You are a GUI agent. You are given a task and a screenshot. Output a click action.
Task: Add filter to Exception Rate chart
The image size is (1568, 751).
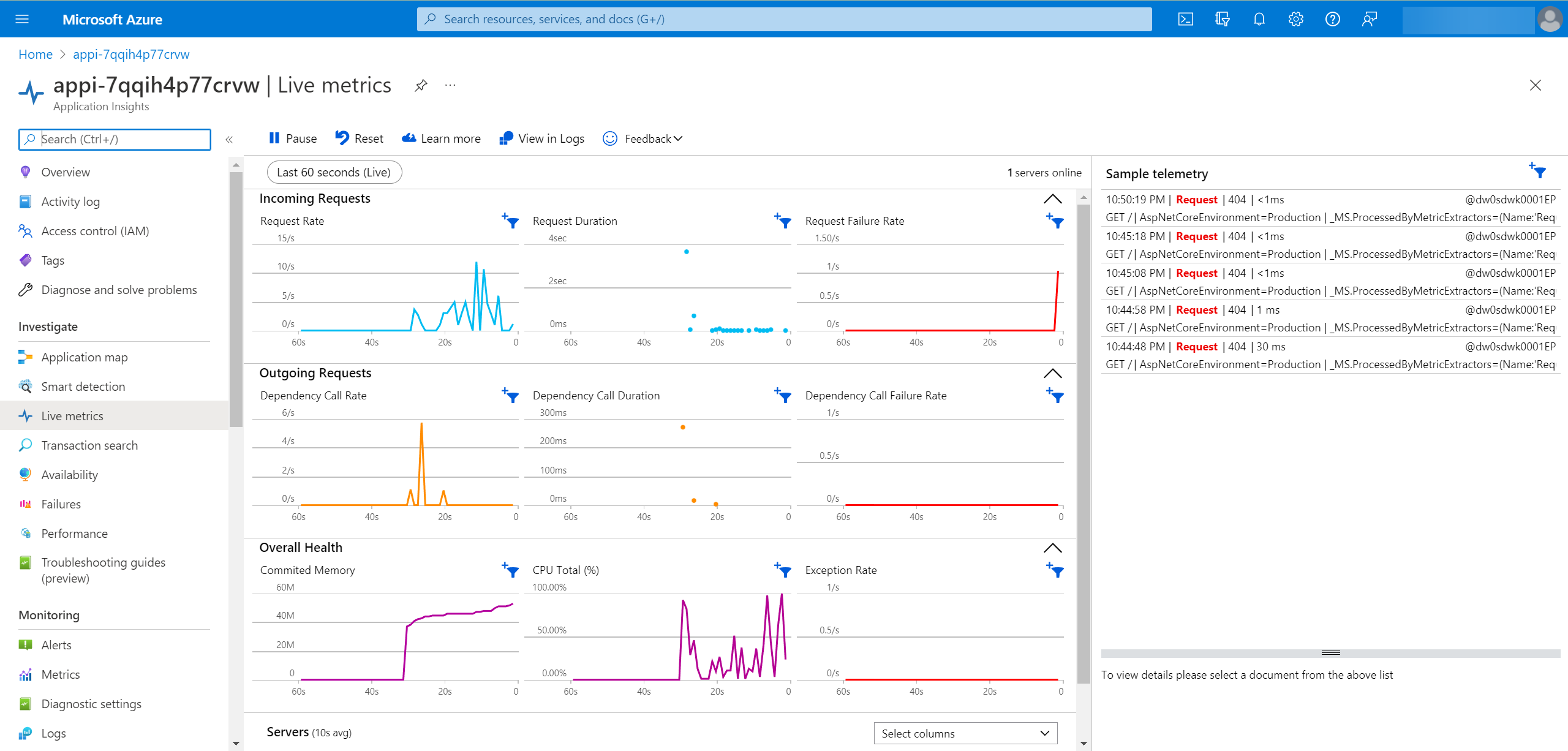pos(1055,570)
